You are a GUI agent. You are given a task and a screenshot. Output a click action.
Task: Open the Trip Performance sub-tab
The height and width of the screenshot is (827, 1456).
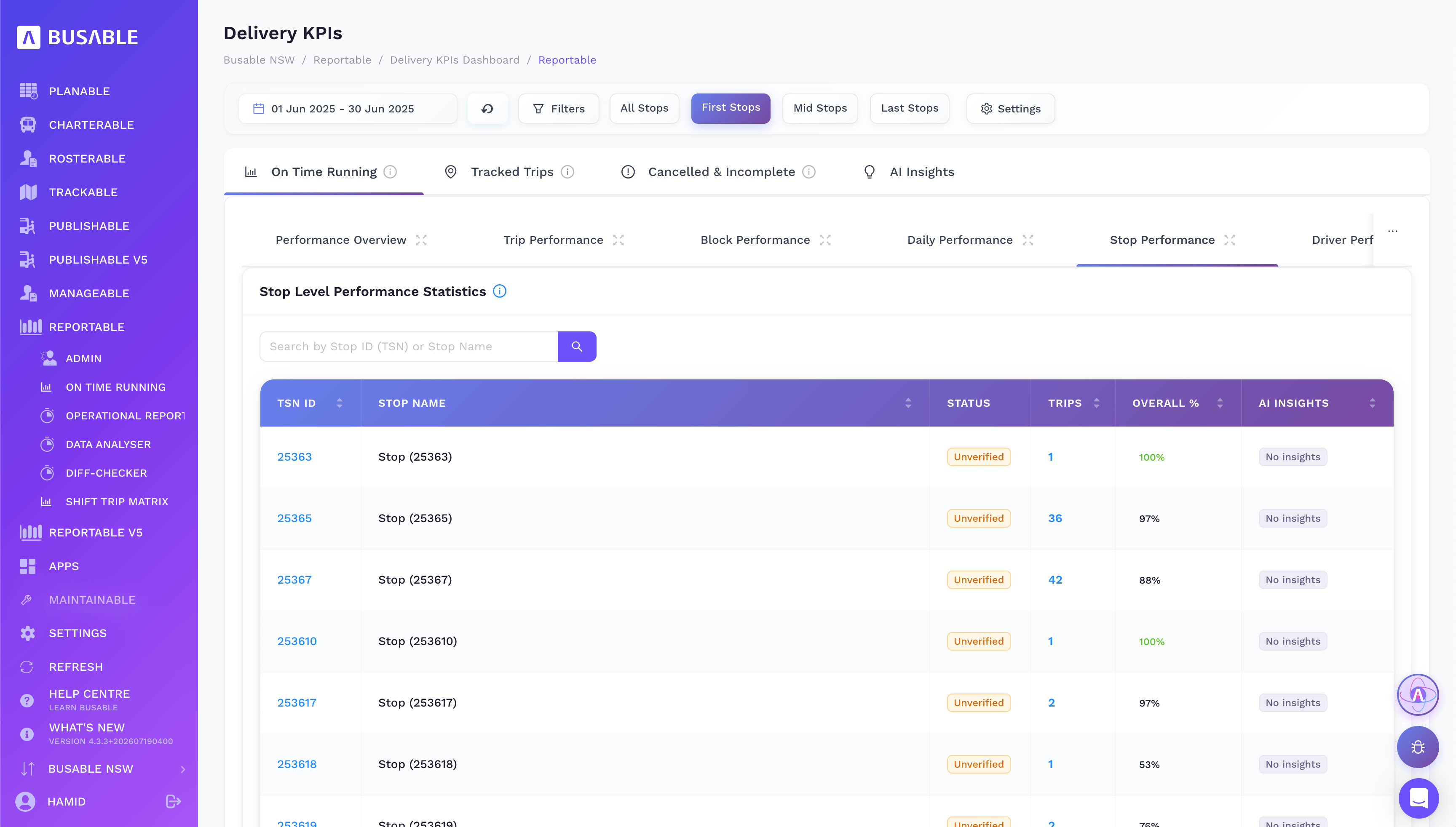(x=553, y=240)
